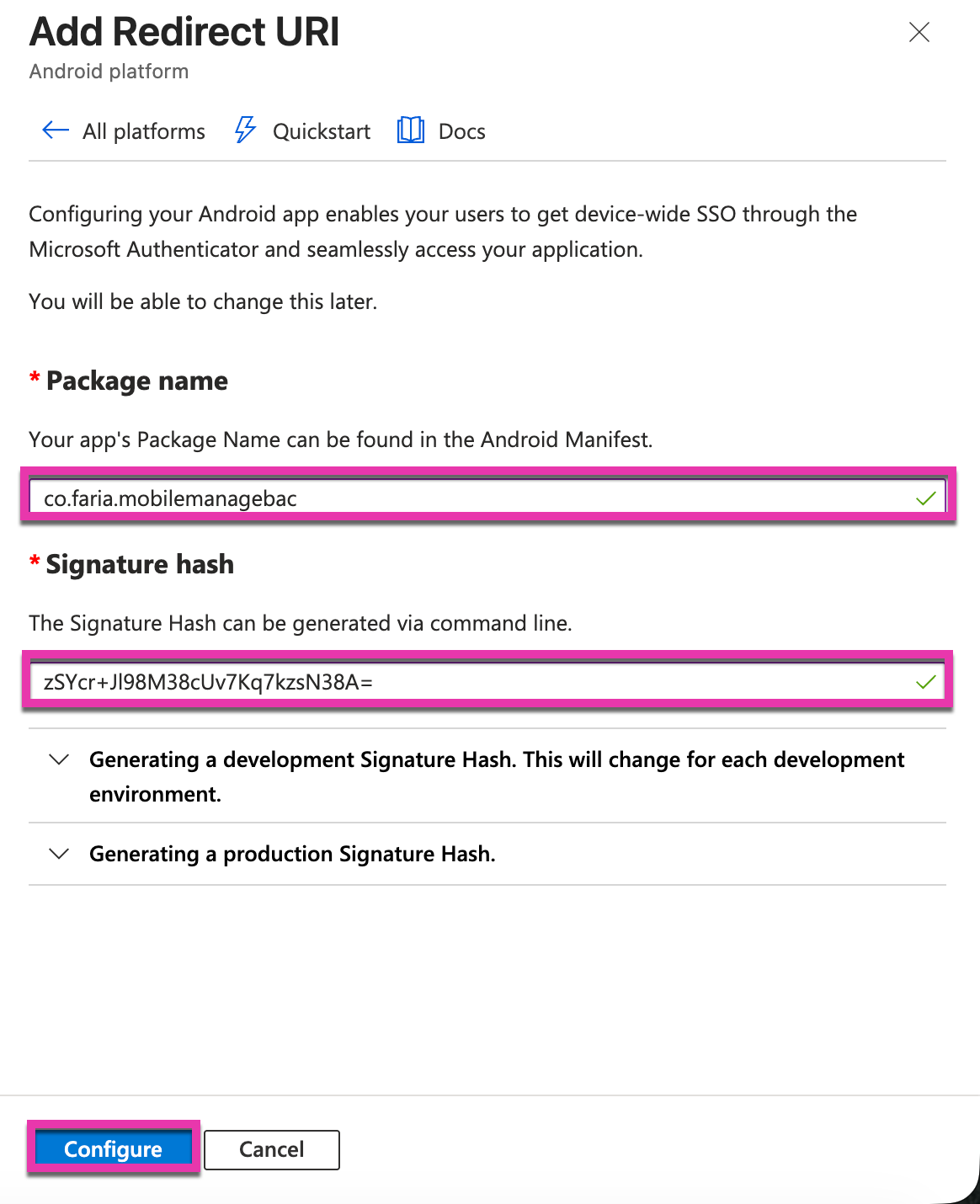This screenshot has height=1204, width=980.
Task: Close the Add Redirect URI panel
Action: 919,32
